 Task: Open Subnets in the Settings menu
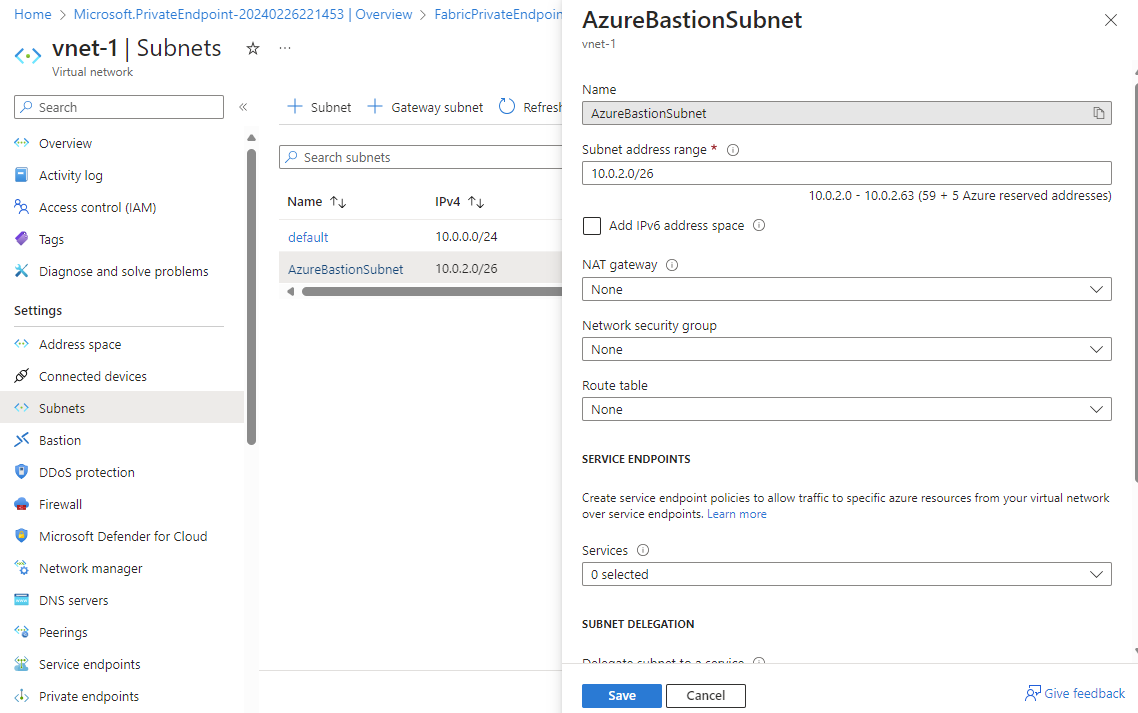click(61, 407)
